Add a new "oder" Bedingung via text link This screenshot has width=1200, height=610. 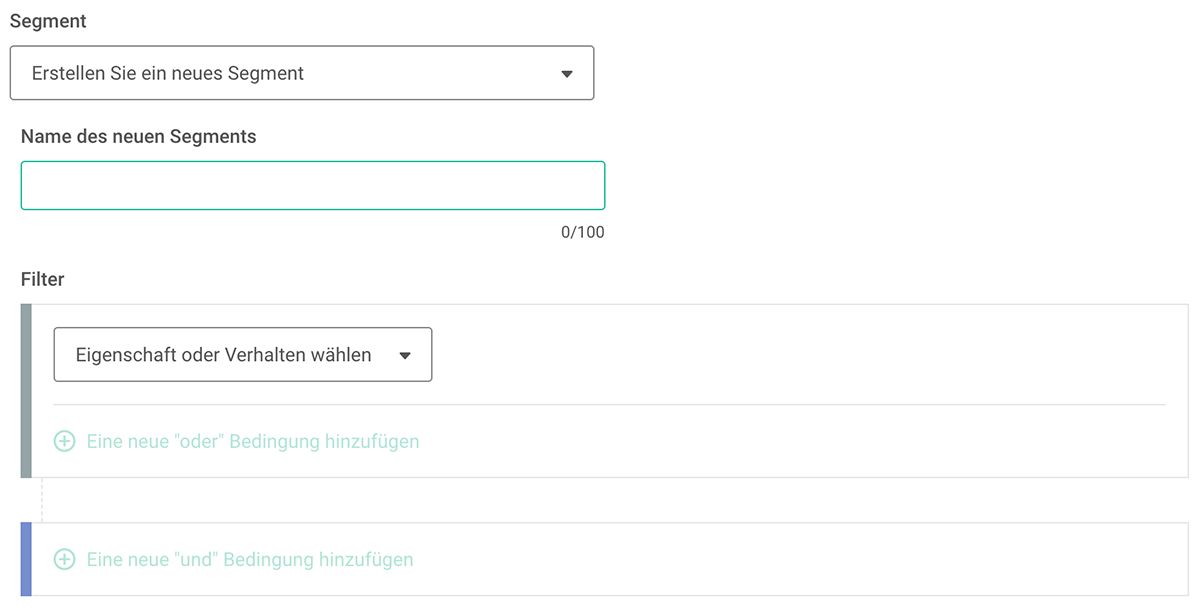coord(253,441)
